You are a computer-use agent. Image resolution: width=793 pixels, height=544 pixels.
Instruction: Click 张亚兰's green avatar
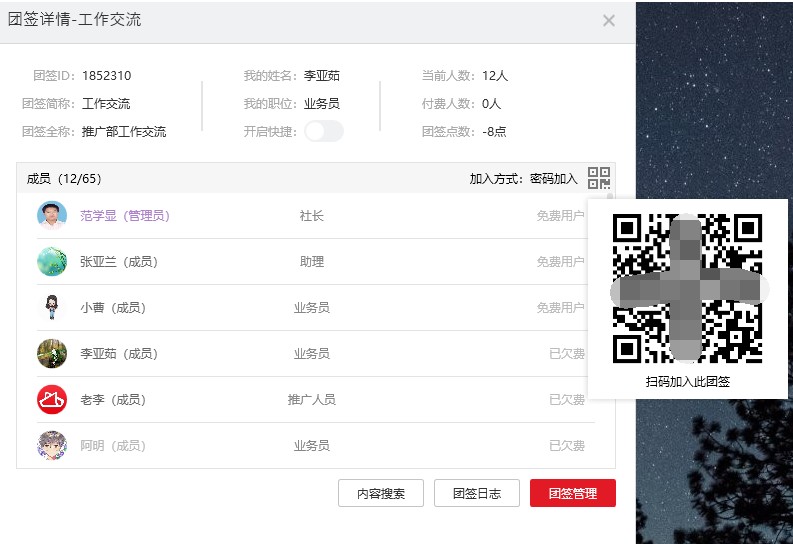(x=52, y=261)
